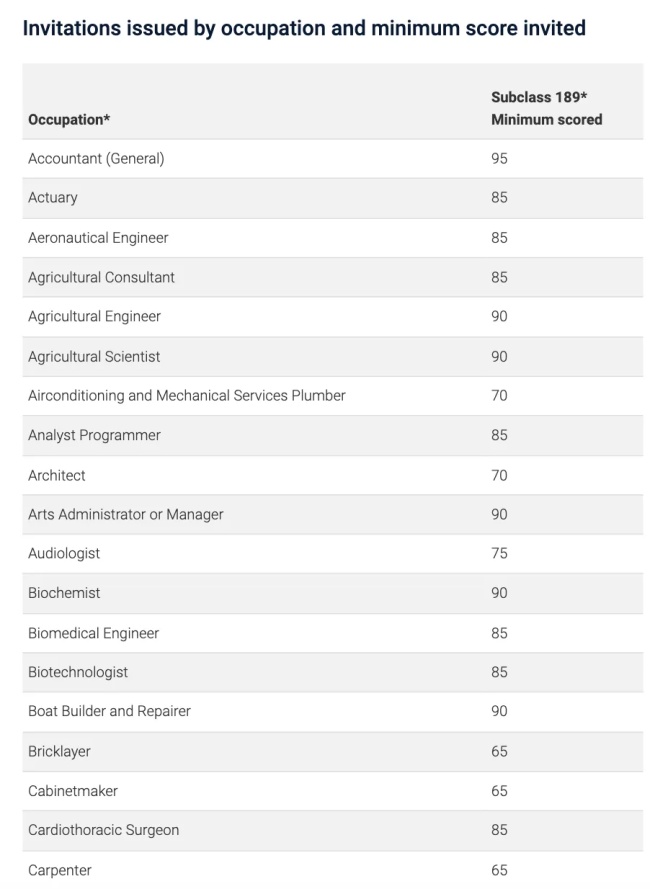
Task: Click the page heading about invitations issued
Action: click(x=304, y=28)
